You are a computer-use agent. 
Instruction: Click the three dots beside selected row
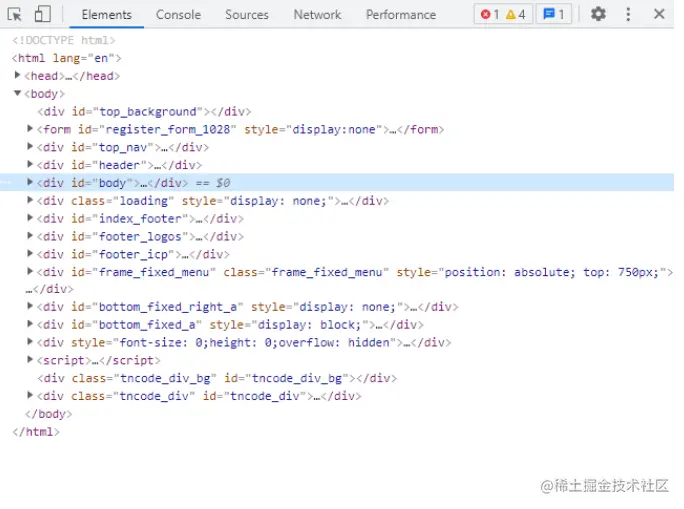[6, 183]
